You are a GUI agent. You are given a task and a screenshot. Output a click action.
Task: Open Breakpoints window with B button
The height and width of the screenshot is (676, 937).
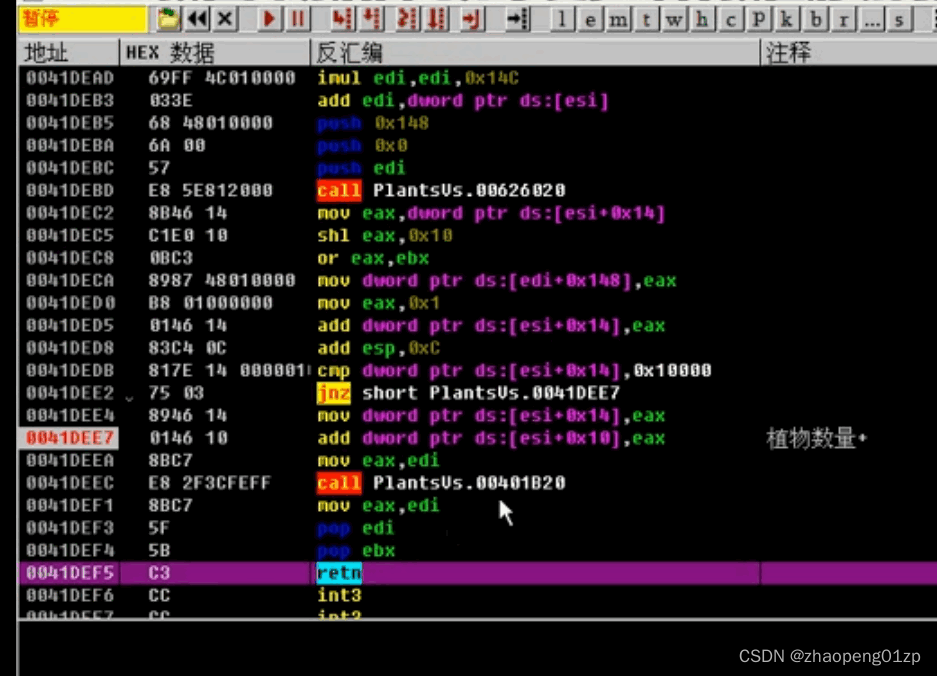815,20
